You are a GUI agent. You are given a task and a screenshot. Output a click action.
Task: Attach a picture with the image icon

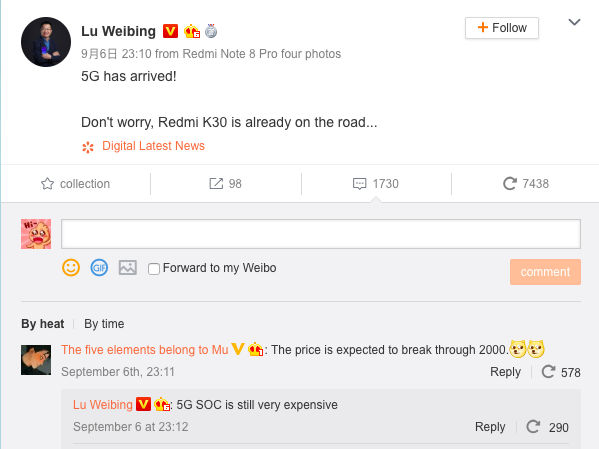pos(128,267)
